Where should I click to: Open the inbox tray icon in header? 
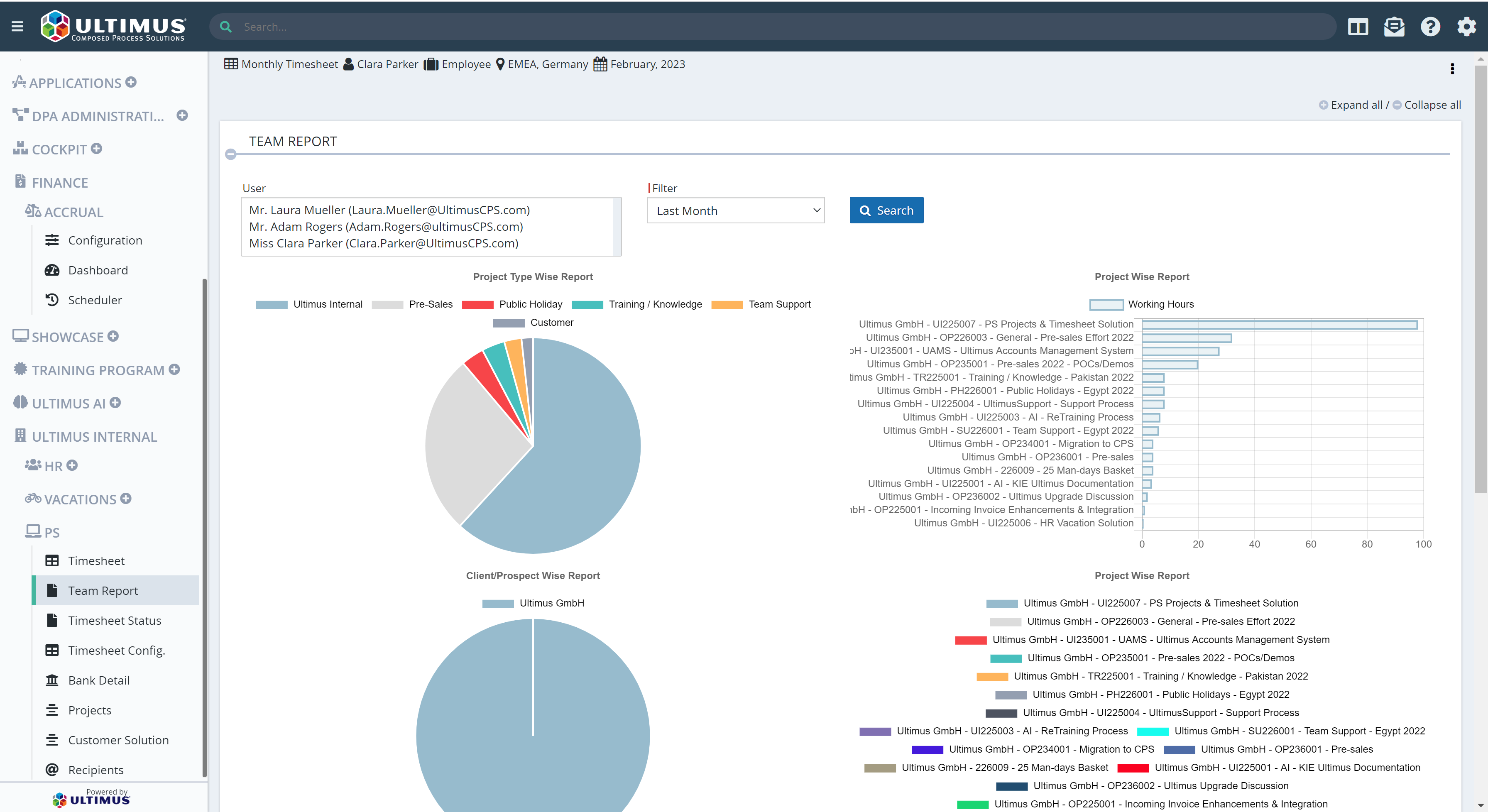click(x=1395, y=27)
